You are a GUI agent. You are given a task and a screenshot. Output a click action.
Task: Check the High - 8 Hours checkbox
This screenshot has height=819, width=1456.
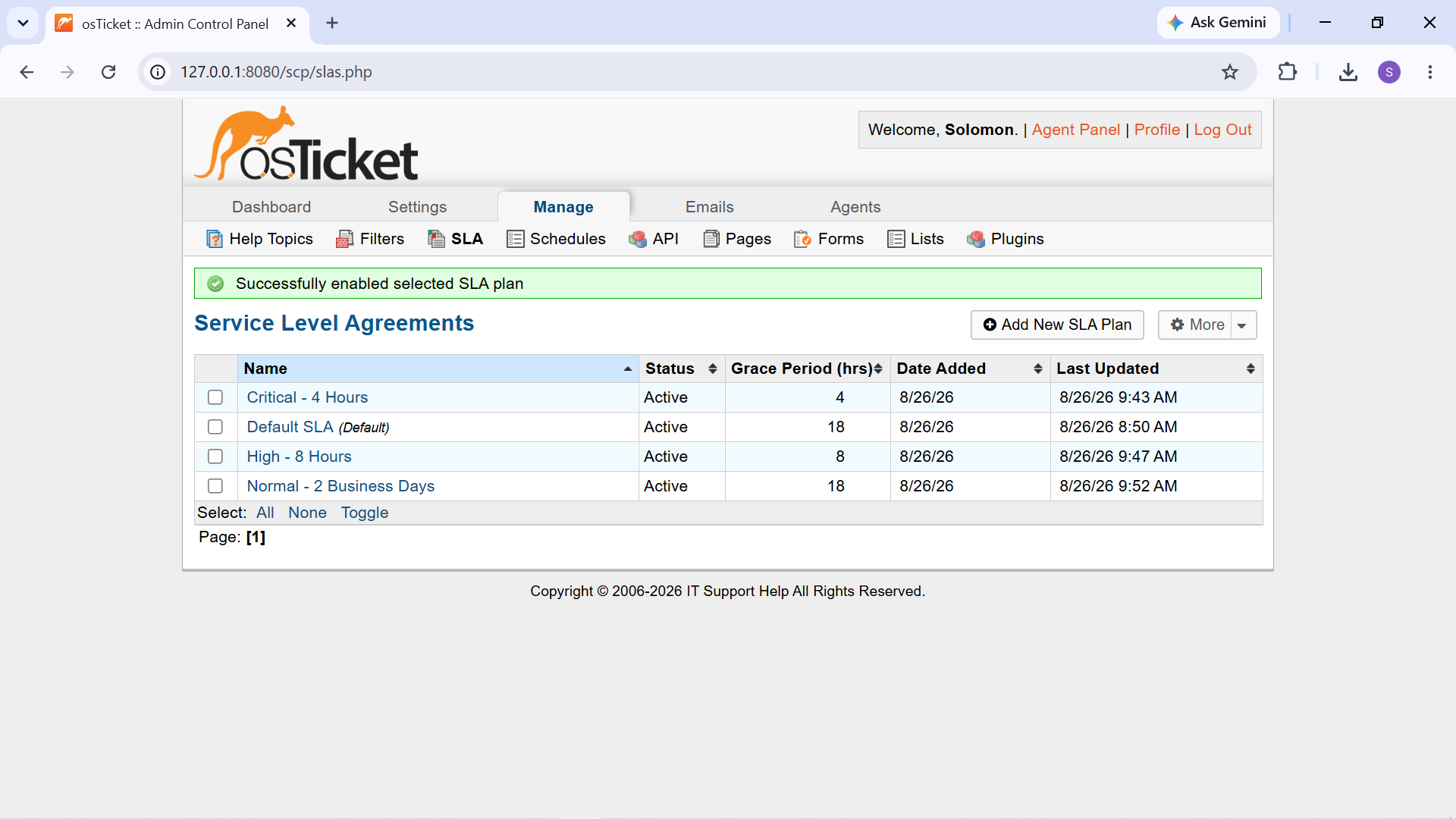(x=215, y=457)
